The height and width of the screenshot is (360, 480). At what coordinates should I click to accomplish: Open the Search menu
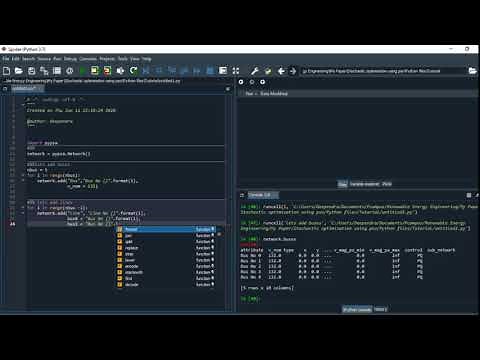28,59
